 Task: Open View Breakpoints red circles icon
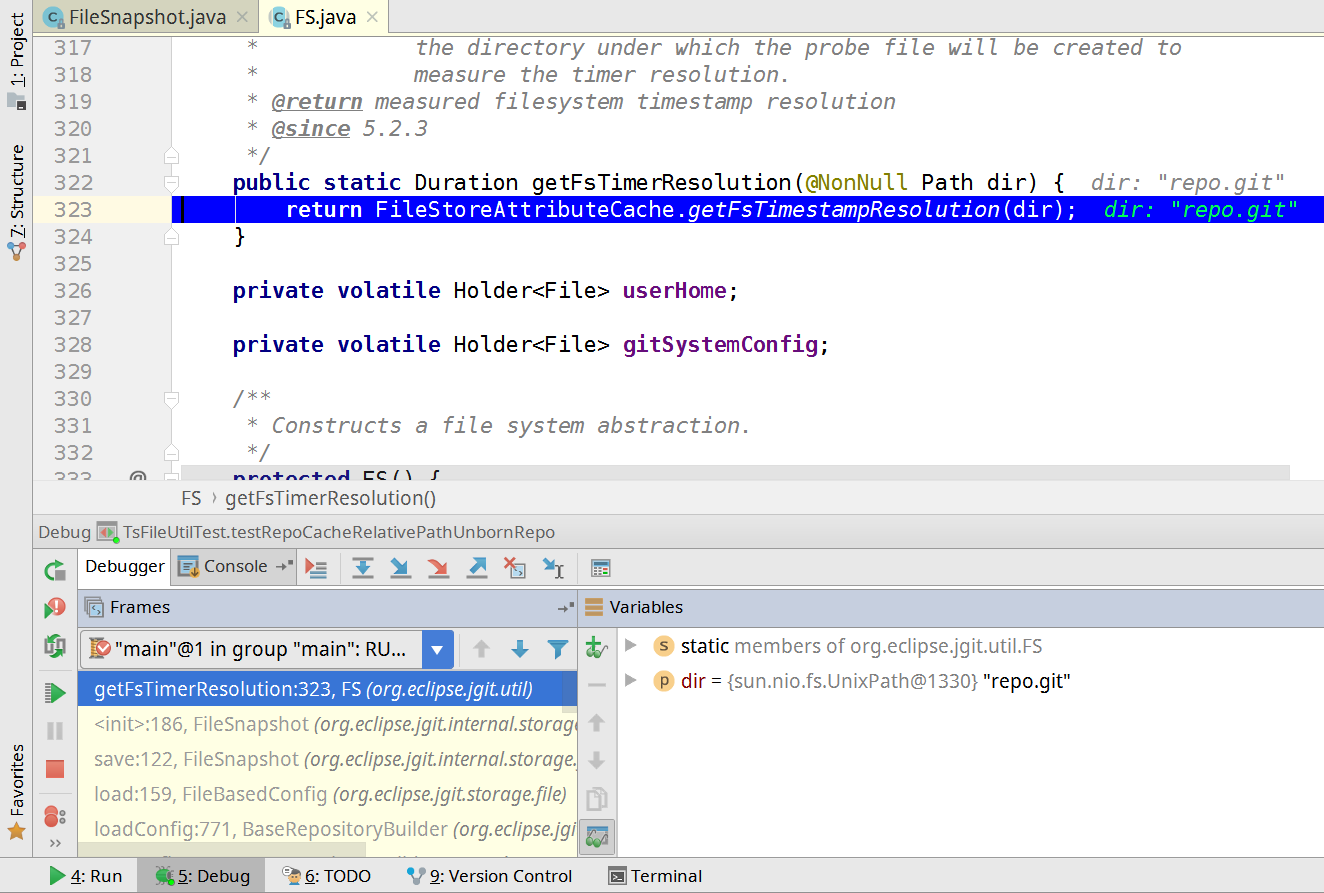click(x=55, y=816)
